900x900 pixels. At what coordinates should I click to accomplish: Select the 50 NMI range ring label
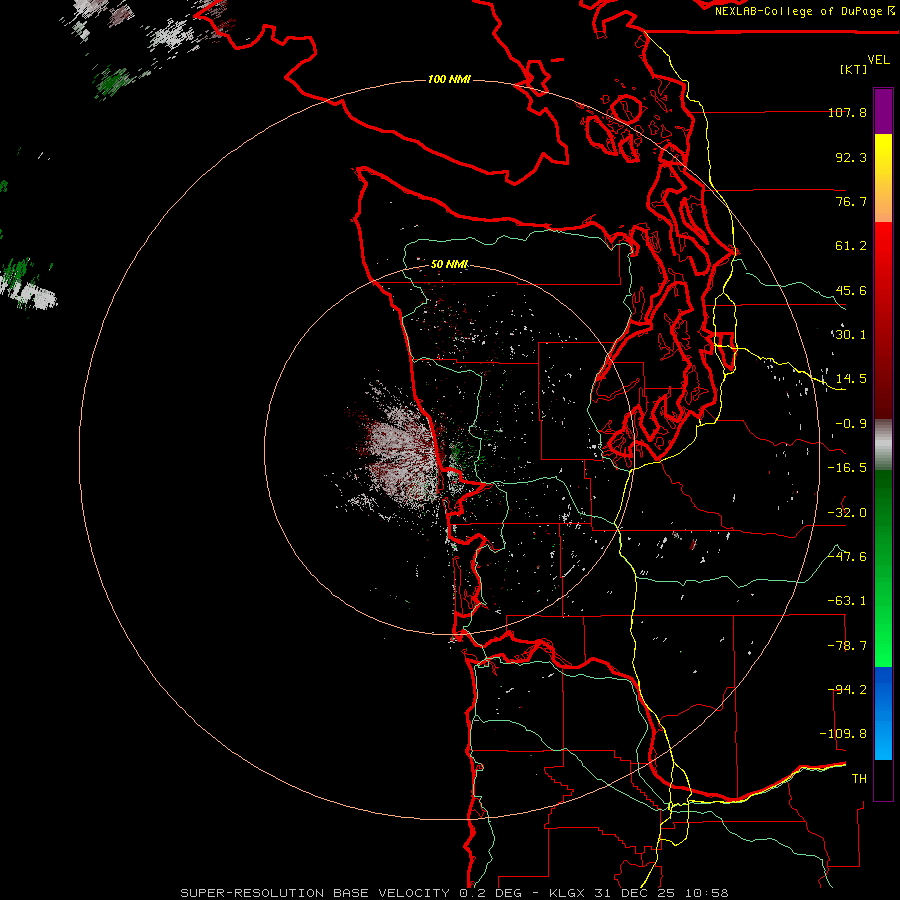449,264
